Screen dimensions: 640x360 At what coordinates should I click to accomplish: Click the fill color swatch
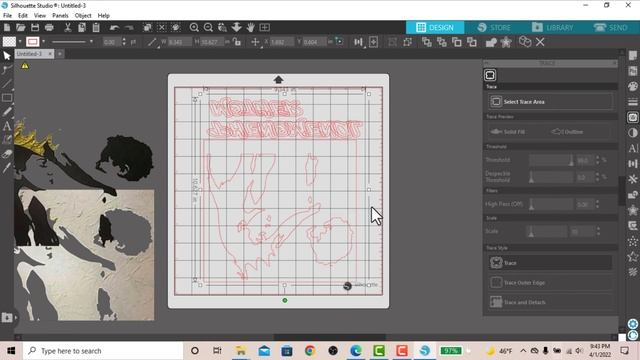coord(9,42)
